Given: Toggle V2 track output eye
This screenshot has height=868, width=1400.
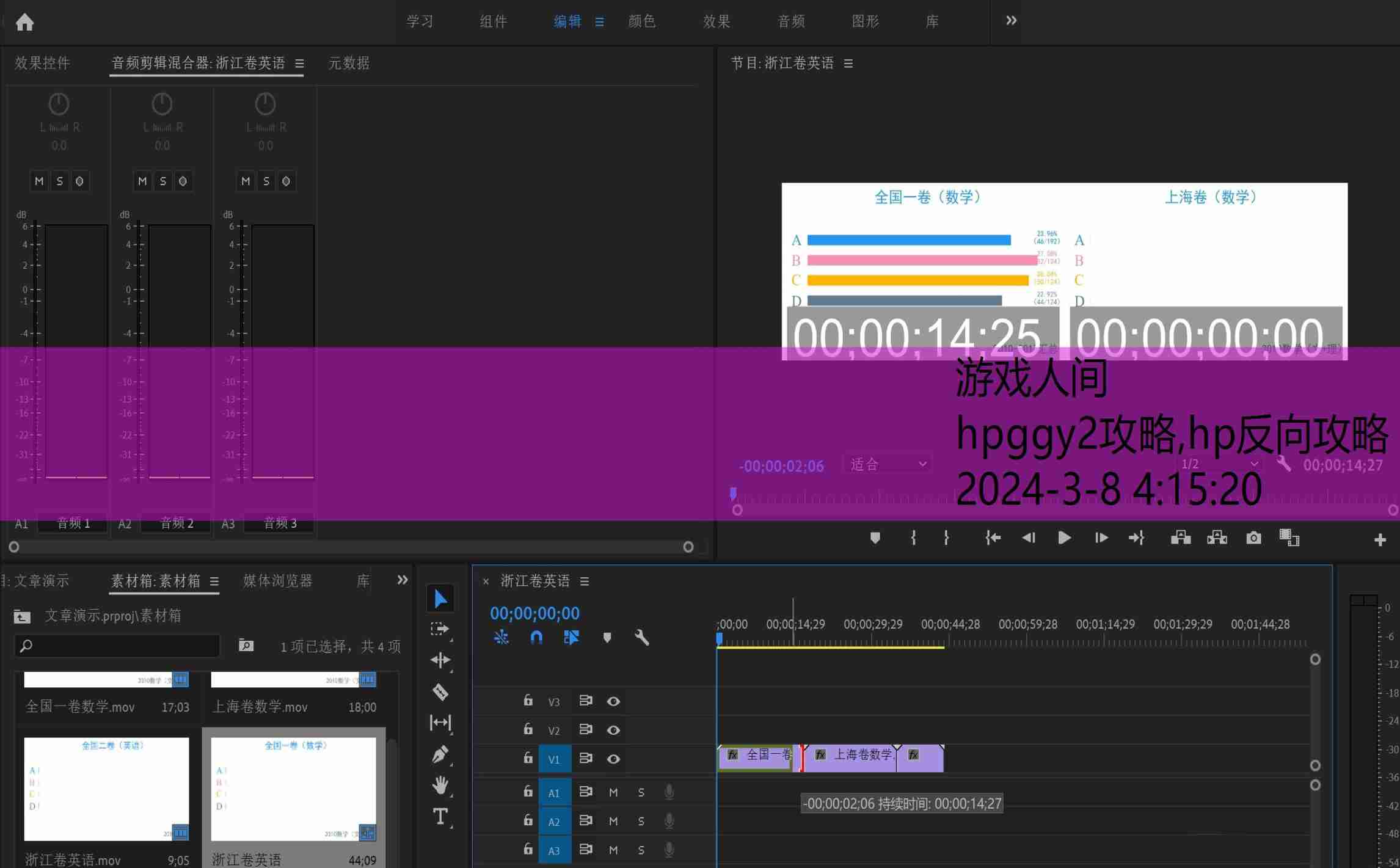Looking at the screenshot, I should pos(613,730).
